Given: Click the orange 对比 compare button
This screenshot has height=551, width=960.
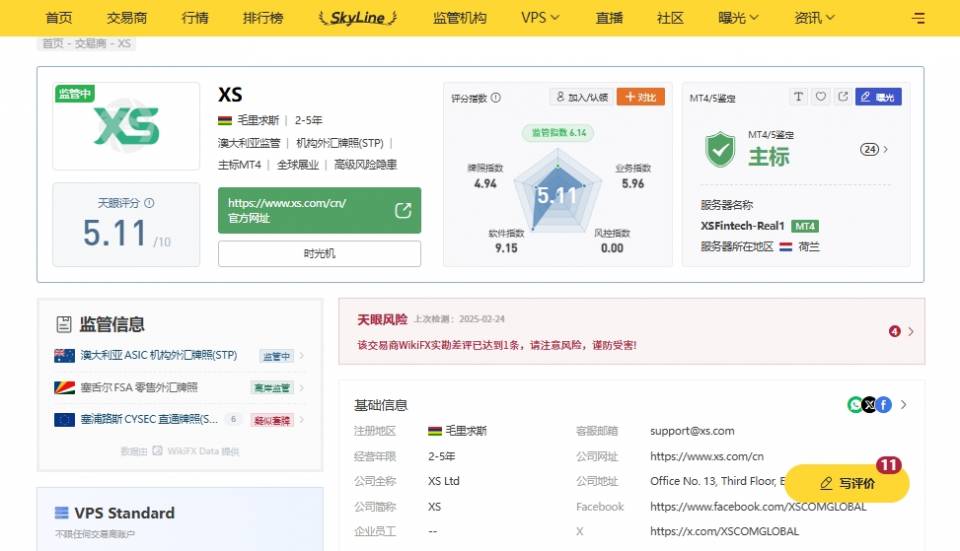Looking at the screenshot, I should 640,97.
